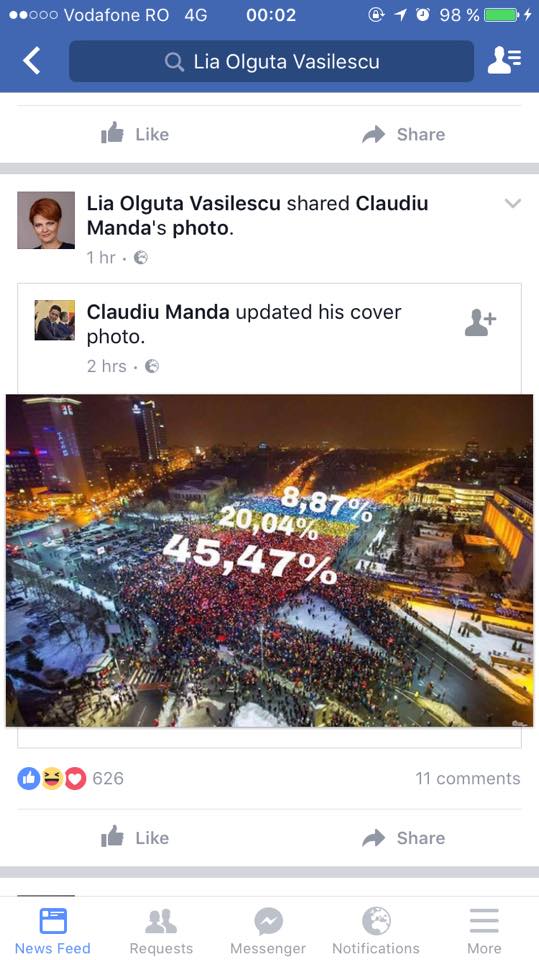Screen dimensions: 539x960
Task: Open the crowd cover photo
Action: pos(270,560)
